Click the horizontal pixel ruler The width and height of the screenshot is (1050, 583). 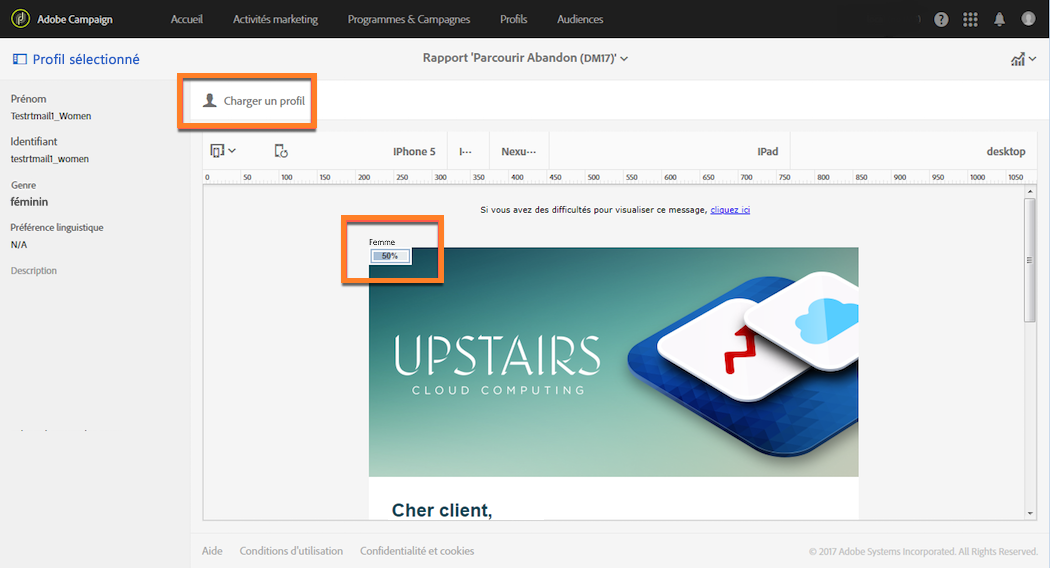click(619, 177)
